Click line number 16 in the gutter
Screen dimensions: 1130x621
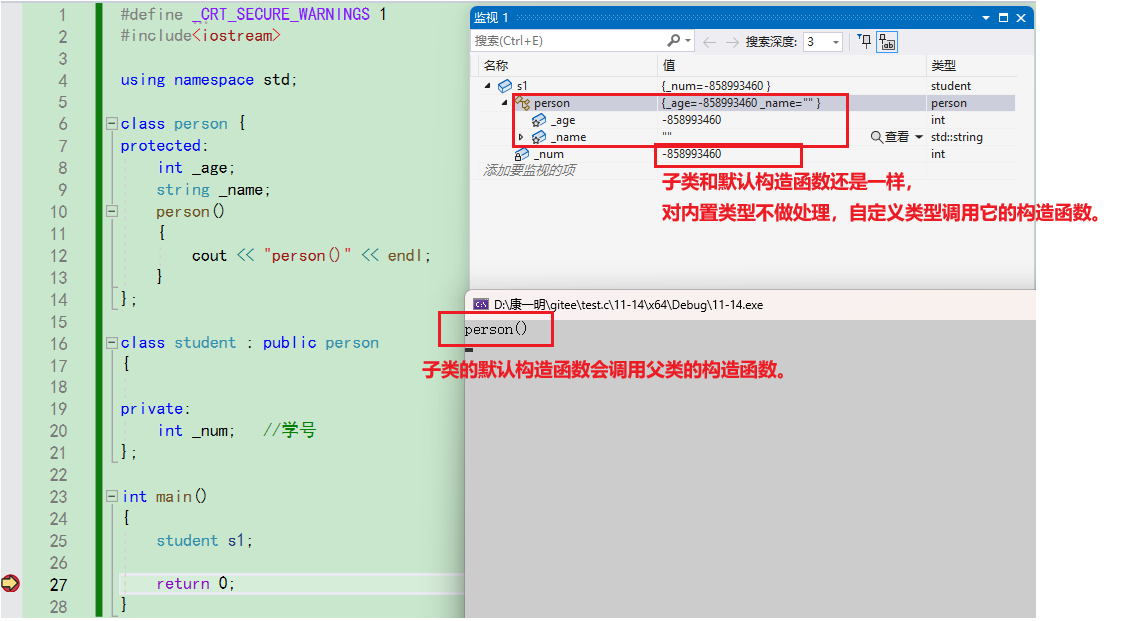pos(58,344)
